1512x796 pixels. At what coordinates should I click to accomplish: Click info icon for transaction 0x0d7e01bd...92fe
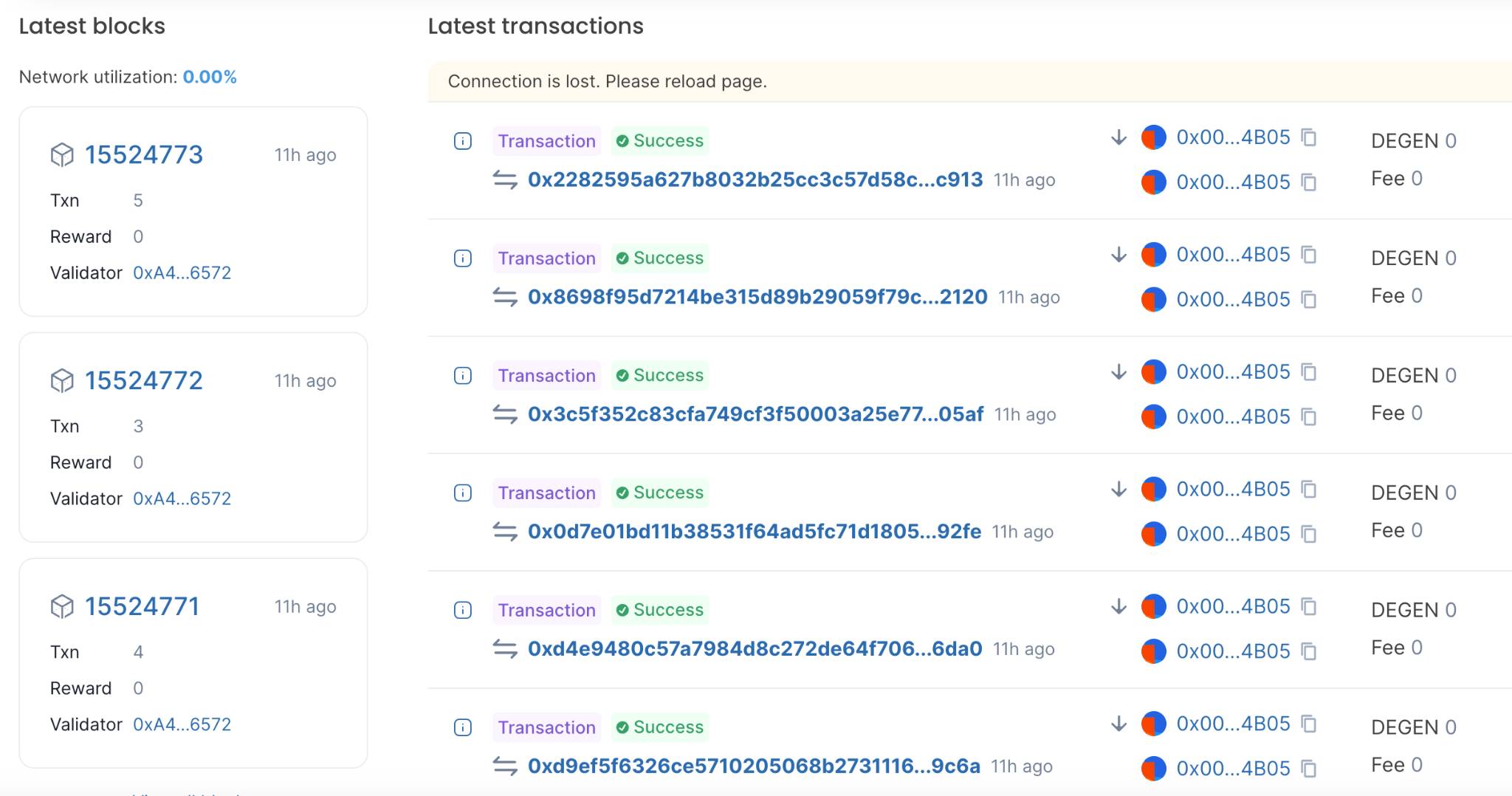tap(463, 493)
